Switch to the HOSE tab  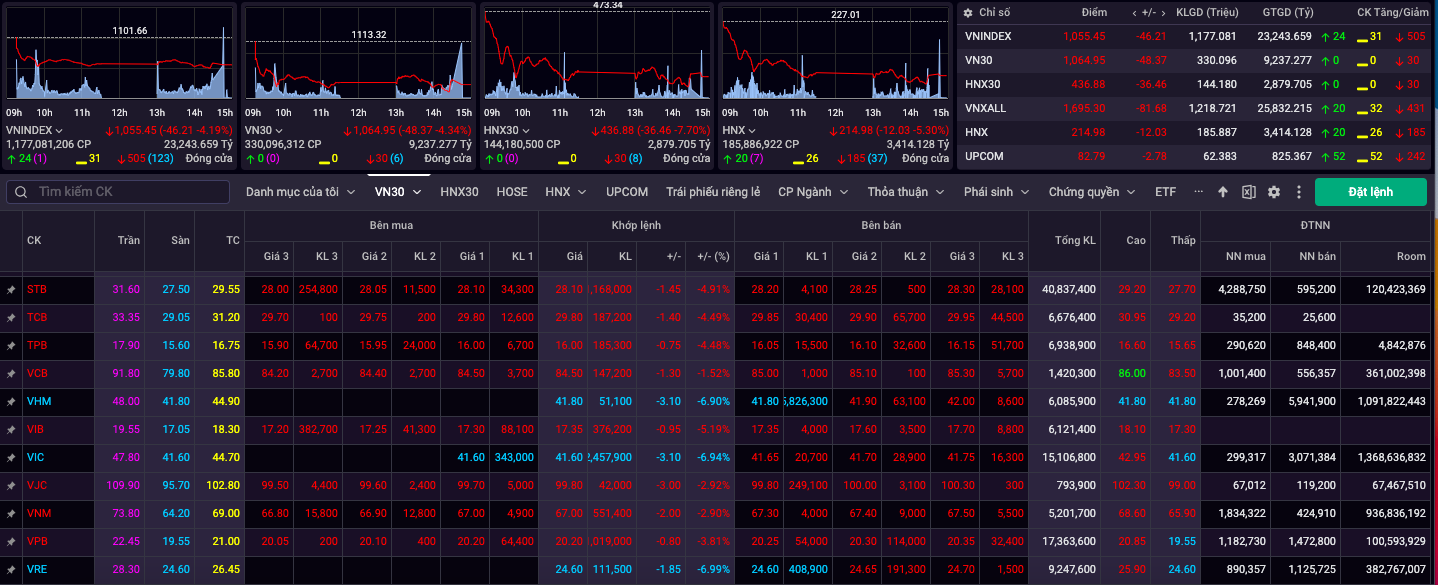pyautogui.click(x=512, y=192)
